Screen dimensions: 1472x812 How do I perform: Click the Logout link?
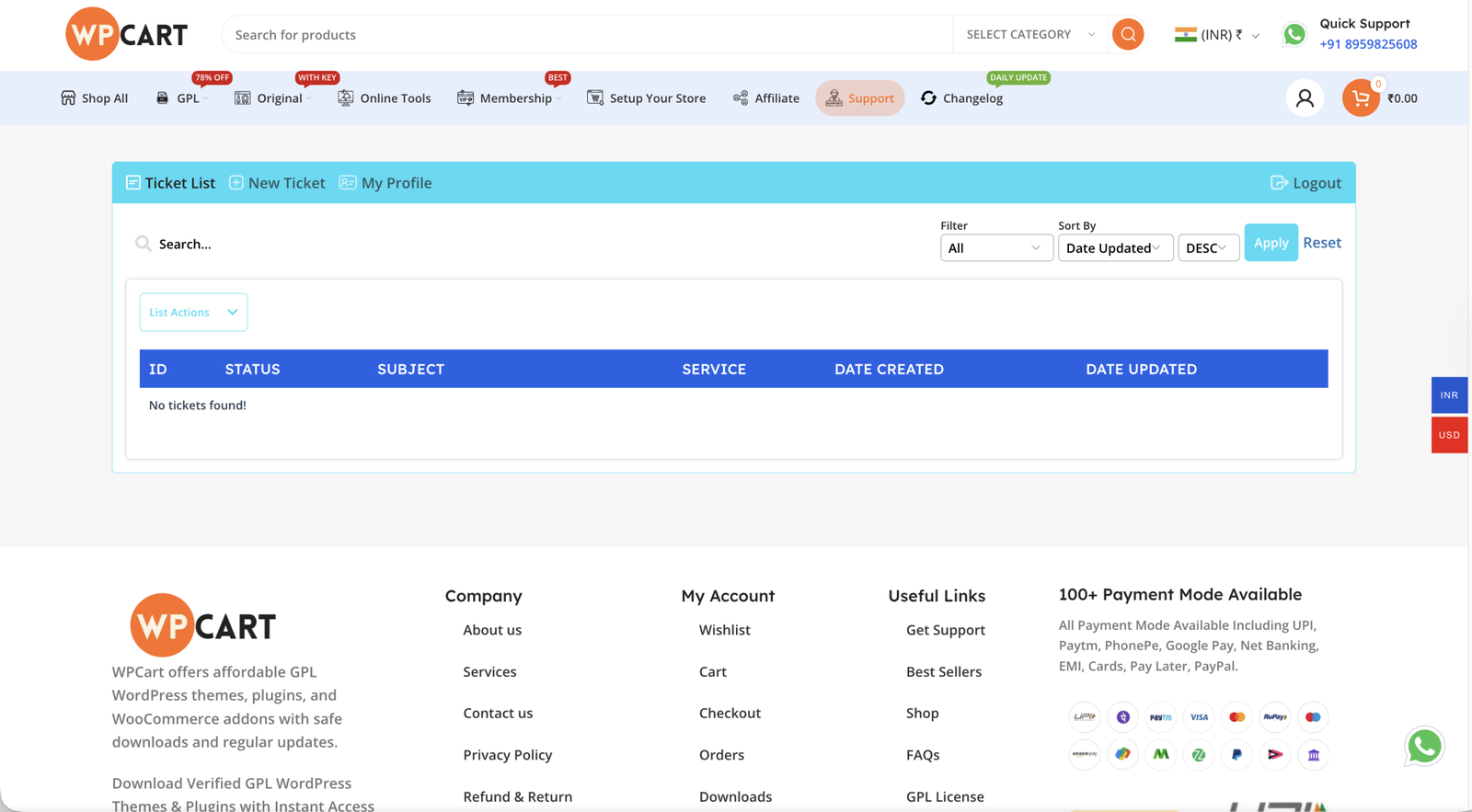click(x=1305, y=183)
